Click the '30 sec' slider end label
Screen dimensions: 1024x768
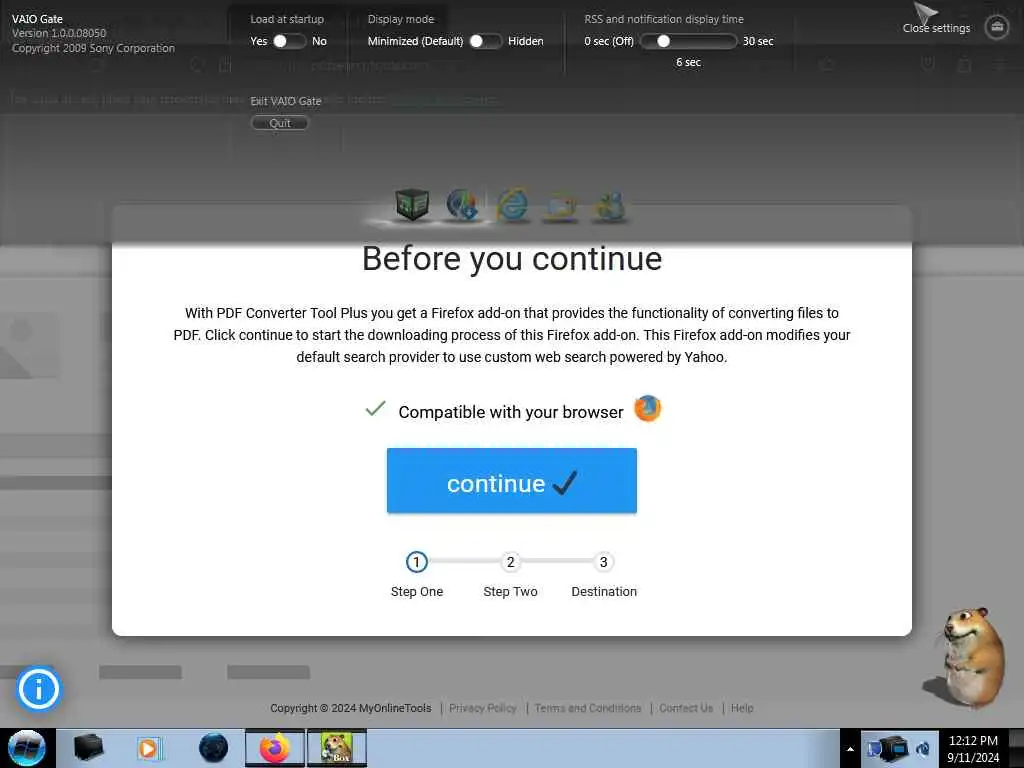coord(758,41)
